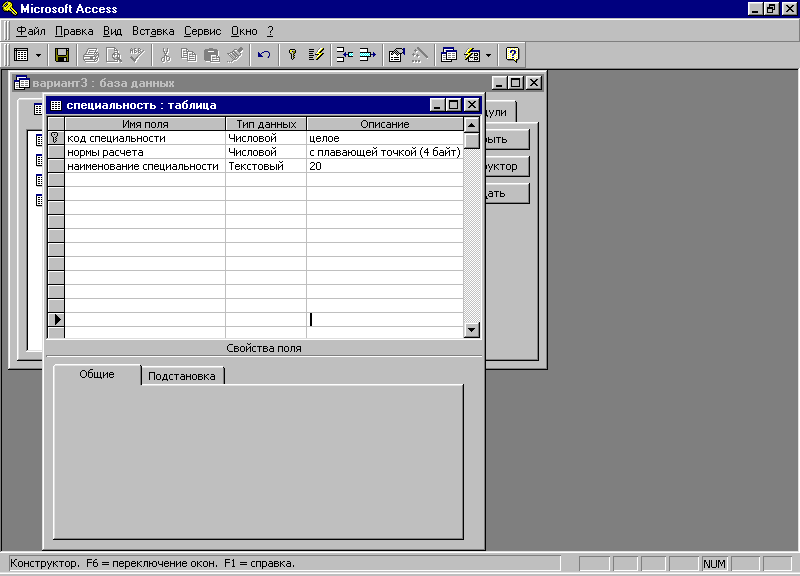Select the 'наименование специальности' field name

(145, 166)
